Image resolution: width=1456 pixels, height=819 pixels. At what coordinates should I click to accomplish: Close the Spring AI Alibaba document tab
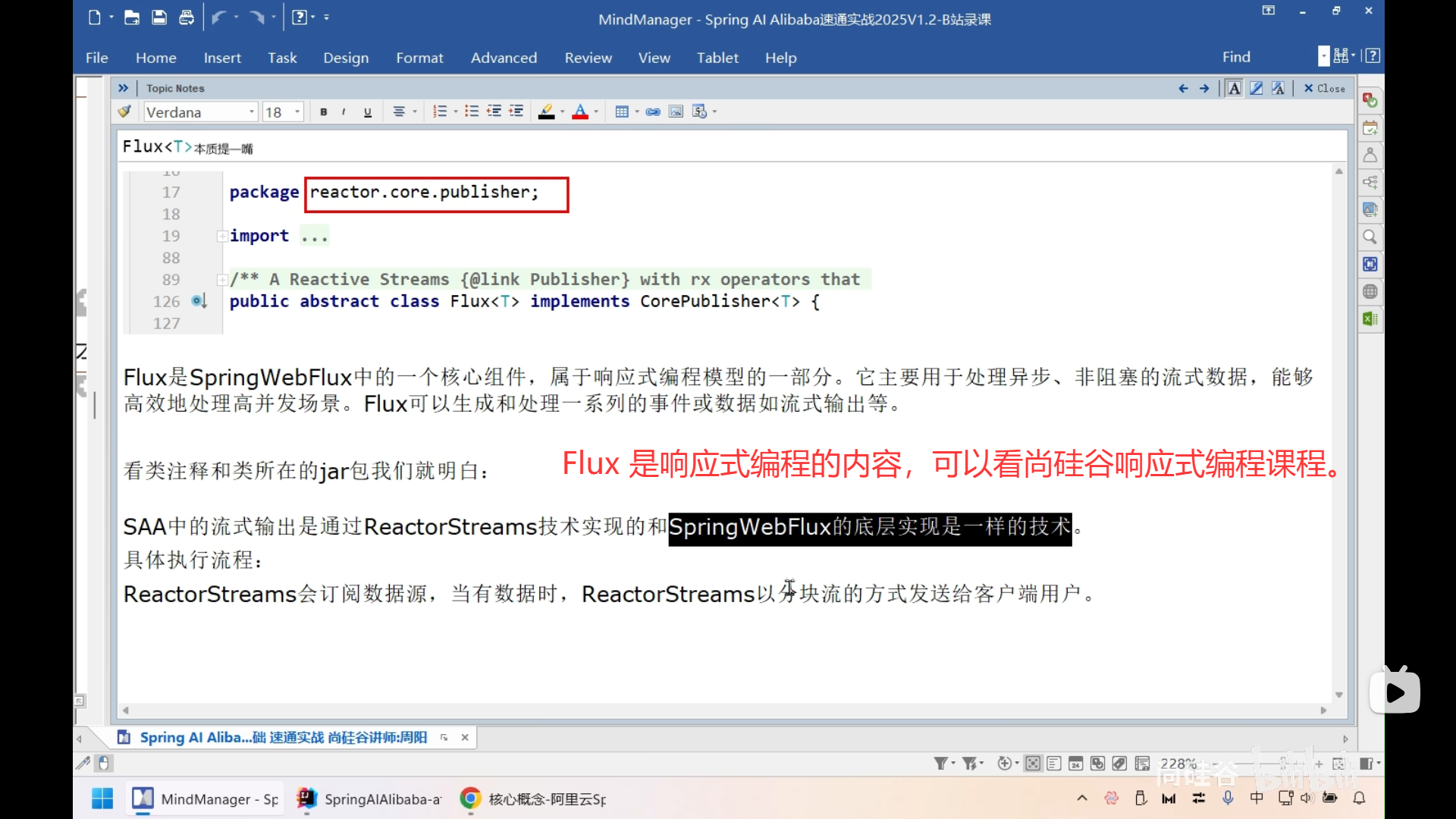(465, 737)
